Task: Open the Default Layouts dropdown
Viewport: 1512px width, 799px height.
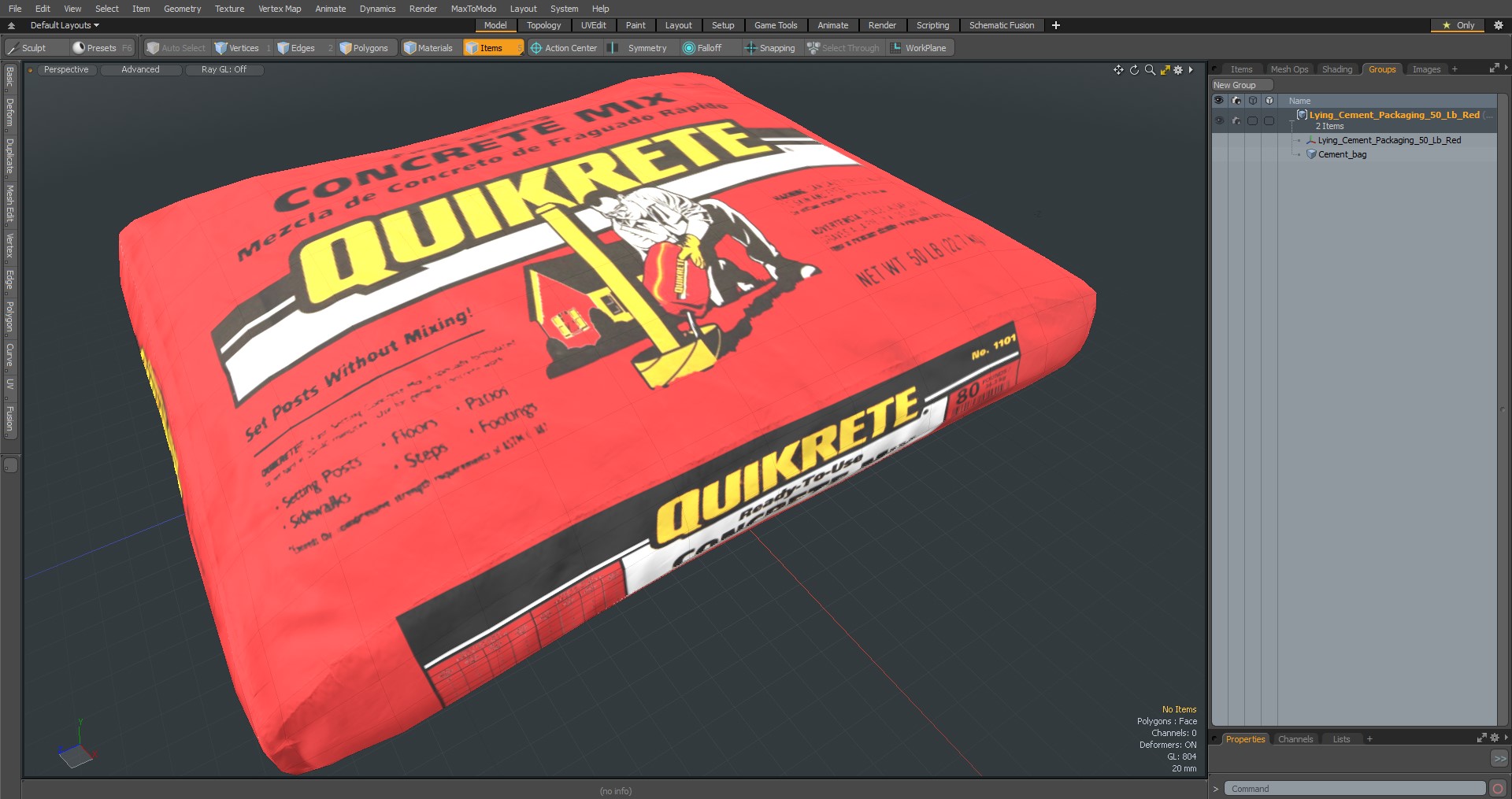Action: pyautogui.click(x=65, y=25)
